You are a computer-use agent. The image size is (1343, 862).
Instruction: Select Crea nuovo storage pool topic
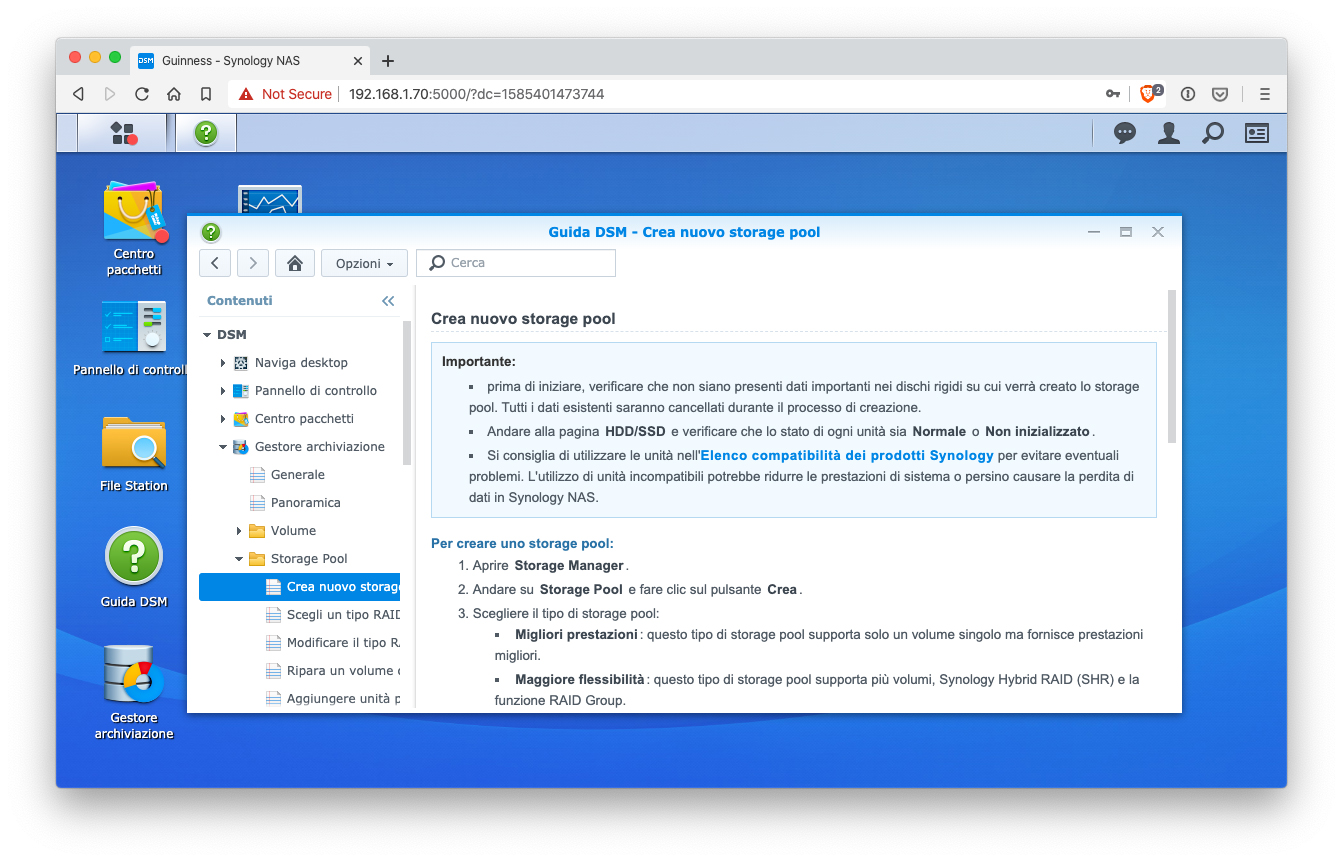click(300, 587)
